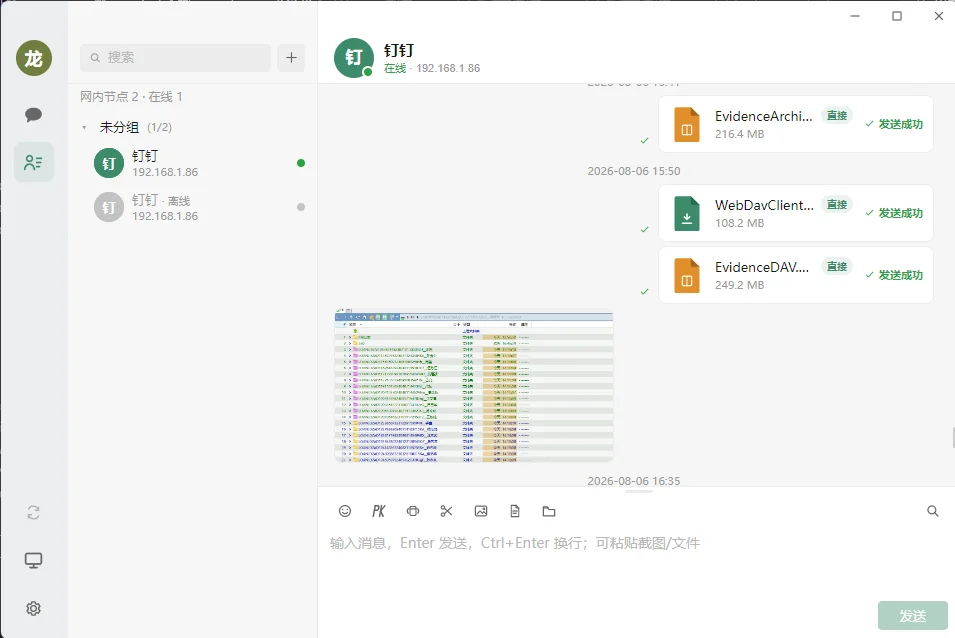Viewport: 955px width, 638px height.
Task: Click the 2026-08-06 16:35 timestamp
Action: [x=634, y=481]
